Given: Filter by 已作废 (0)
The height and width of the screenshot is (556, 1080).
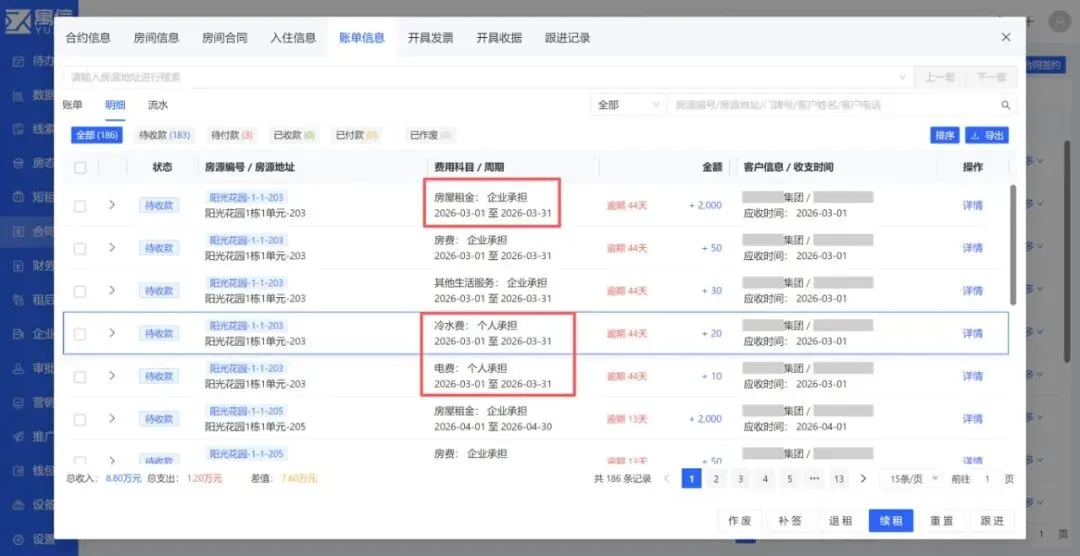Looking at the screenshot, I should click(430, 135).
